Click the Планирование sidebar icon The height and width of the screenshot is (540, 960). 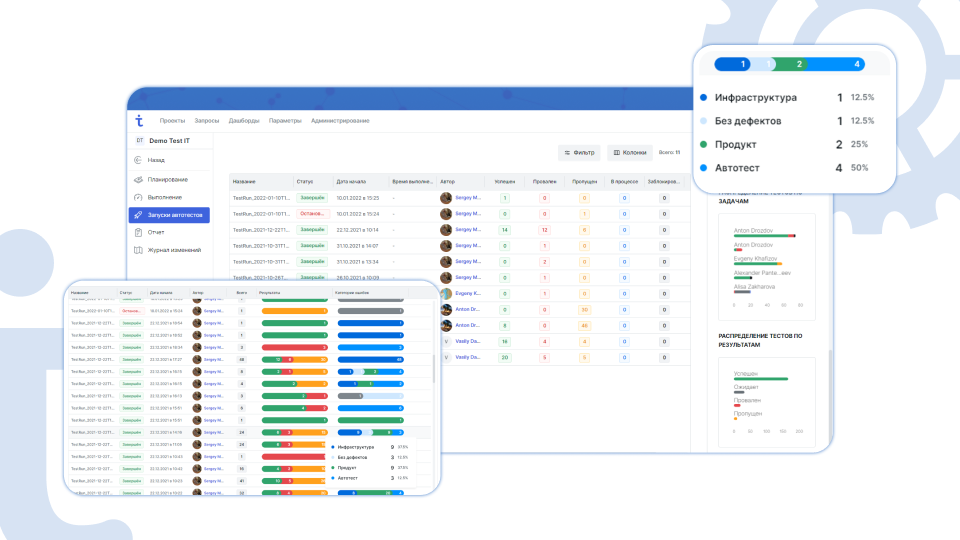point(138,179)
